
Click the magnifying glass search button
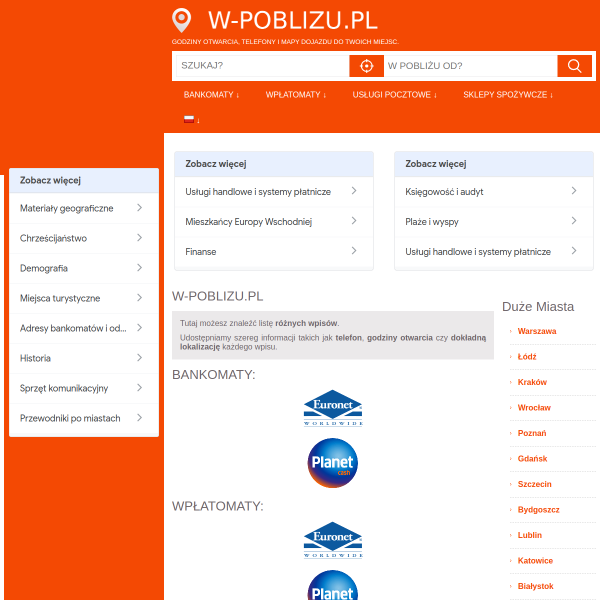pyautogui.click(x=574, y=66)
